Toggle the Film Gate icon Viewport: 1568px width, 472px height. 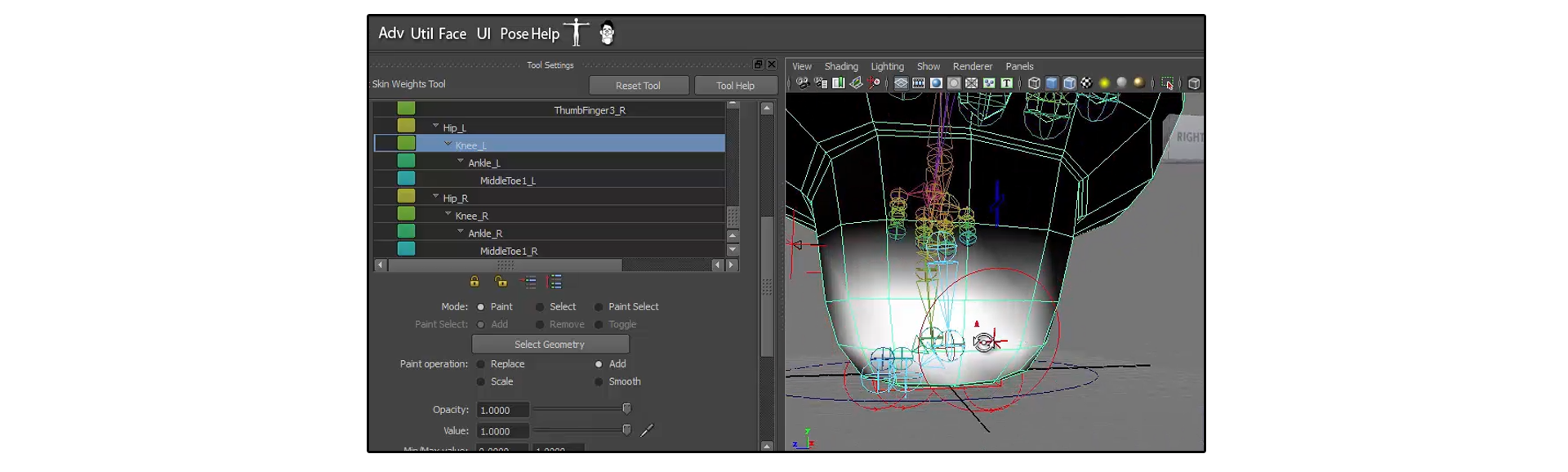[x=919, y=83]
